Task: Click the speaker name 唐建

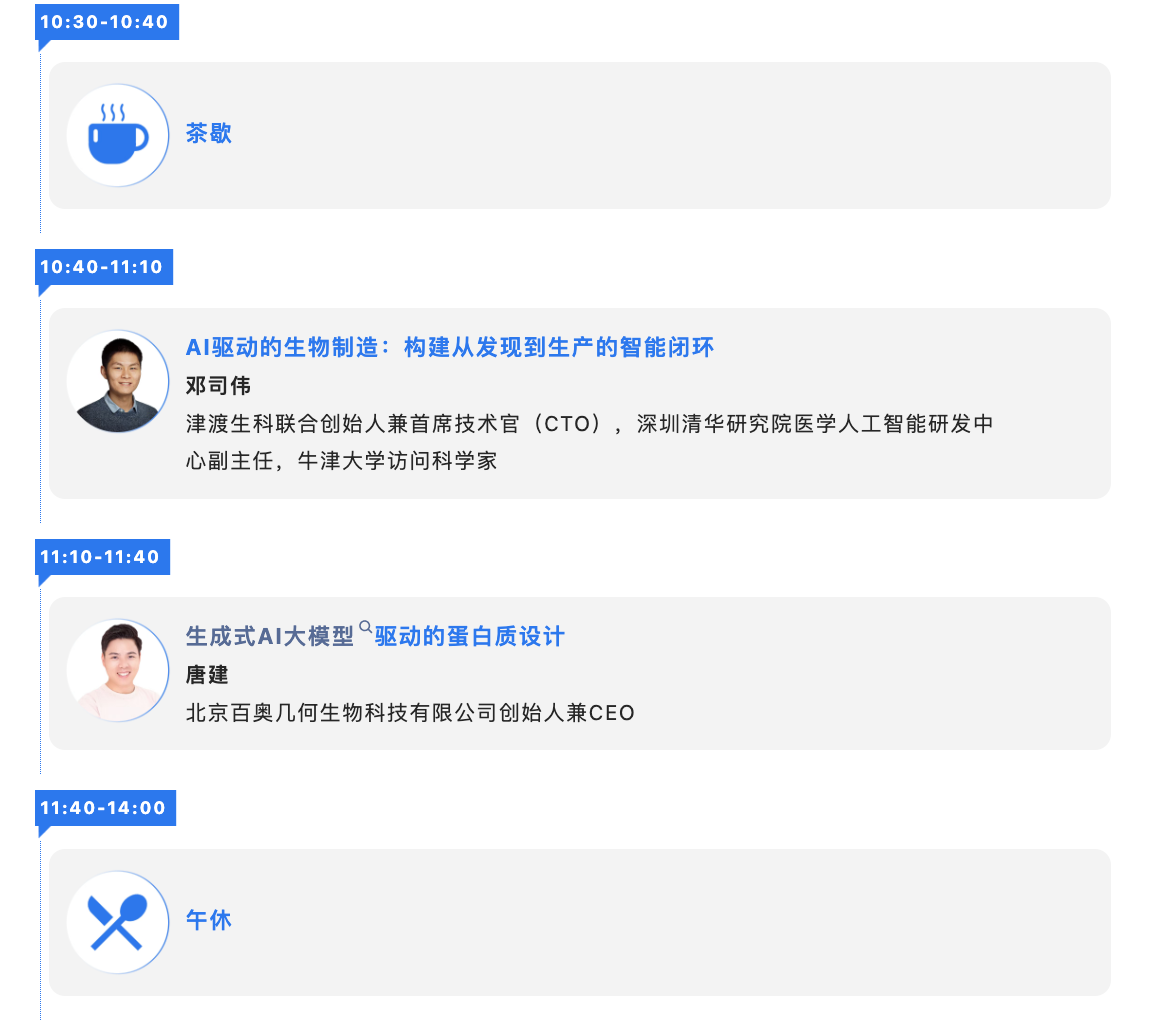Action: [x=207, y=675]
